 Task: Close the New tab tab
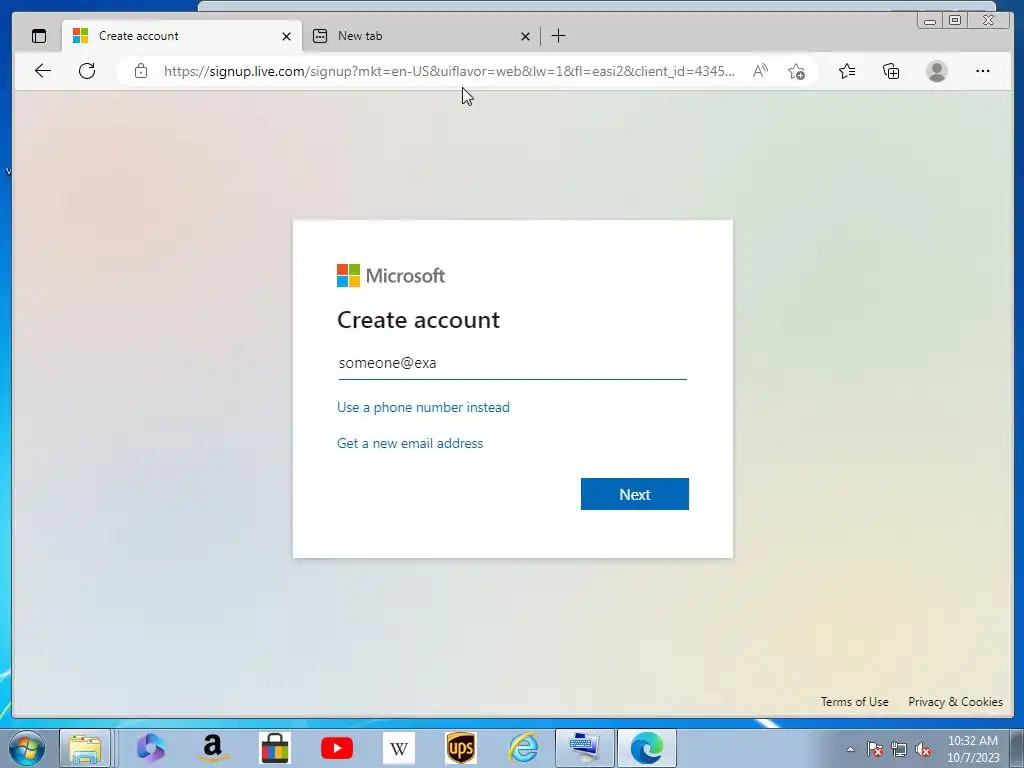[525, 37]
